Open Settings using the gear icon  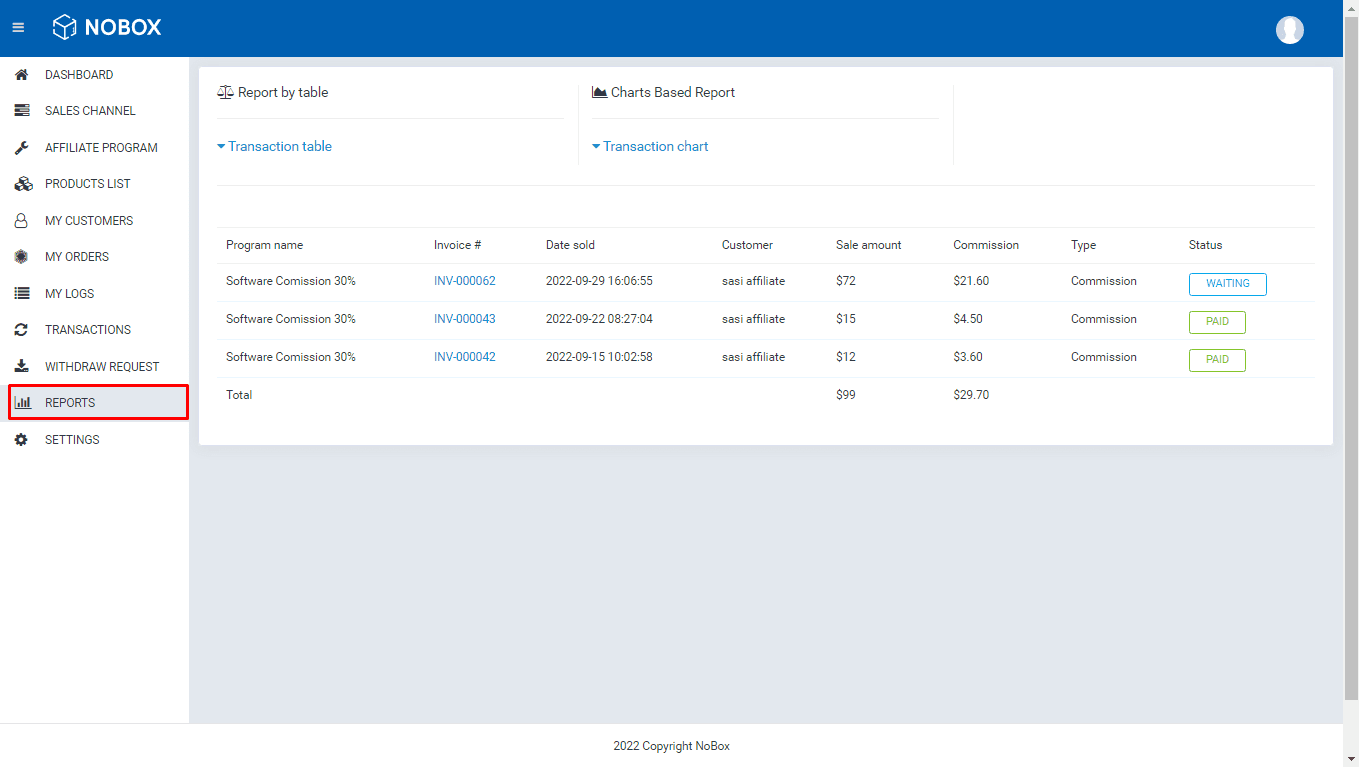pyautogui.click(x=21, y=439)
